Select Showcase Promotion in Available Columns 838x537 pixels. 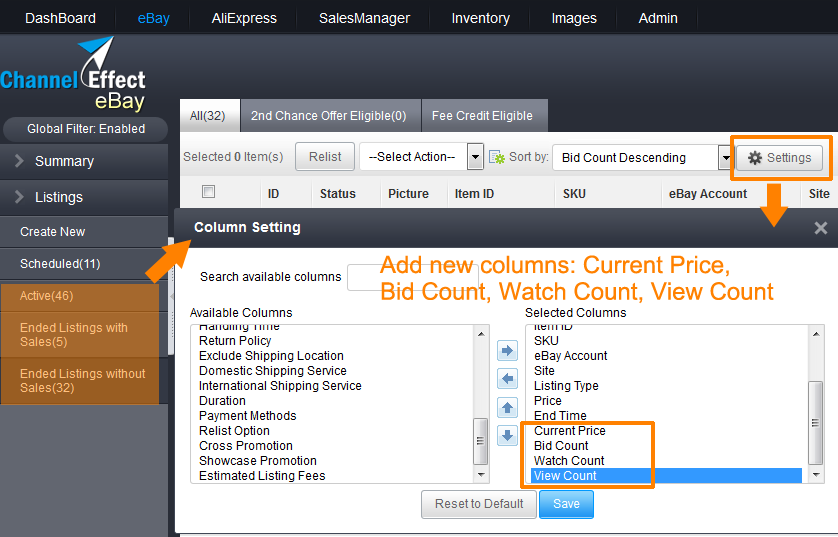click(258, 461)
